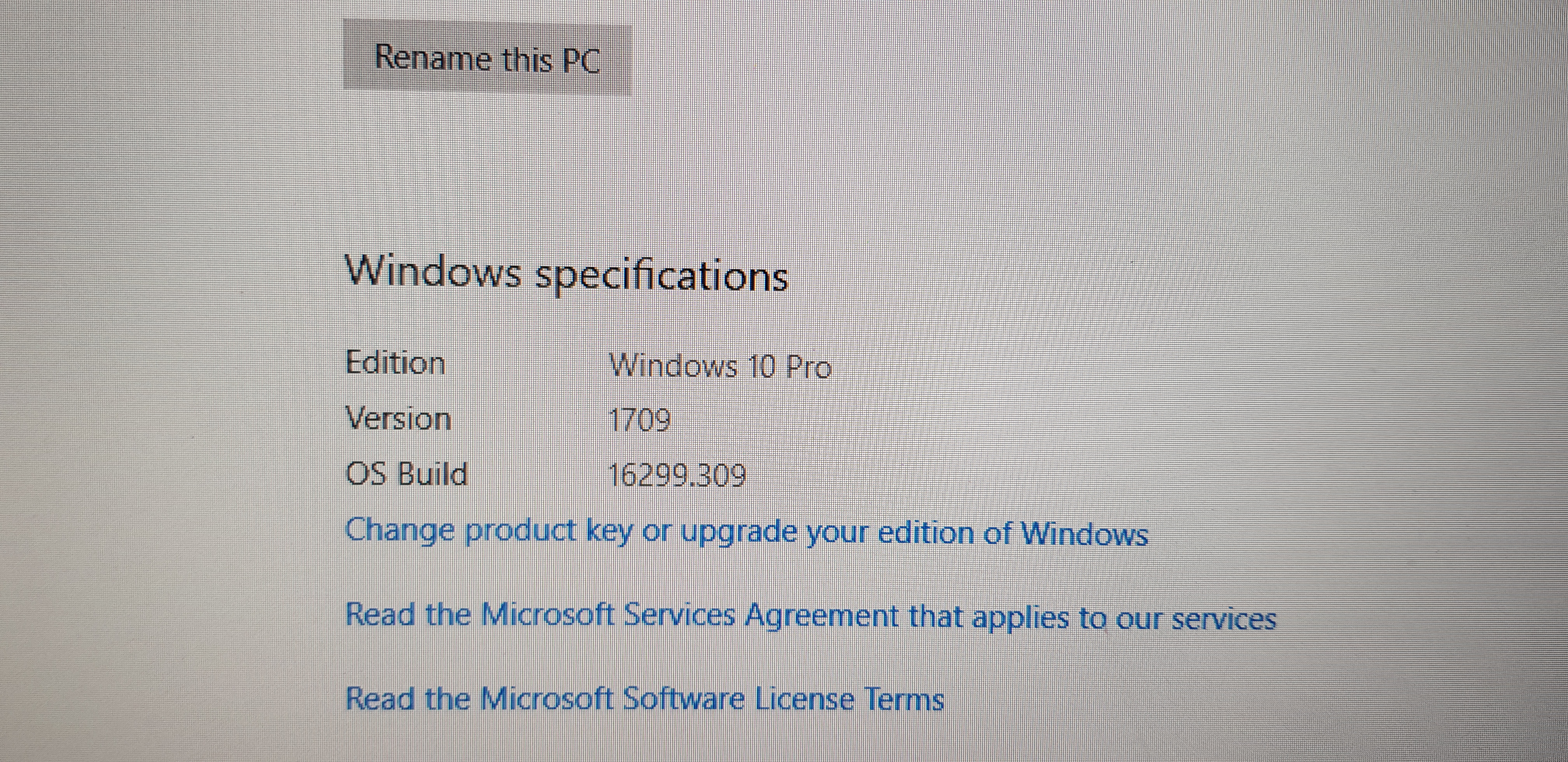Click the Windows specifications heading

click(566, 273)
